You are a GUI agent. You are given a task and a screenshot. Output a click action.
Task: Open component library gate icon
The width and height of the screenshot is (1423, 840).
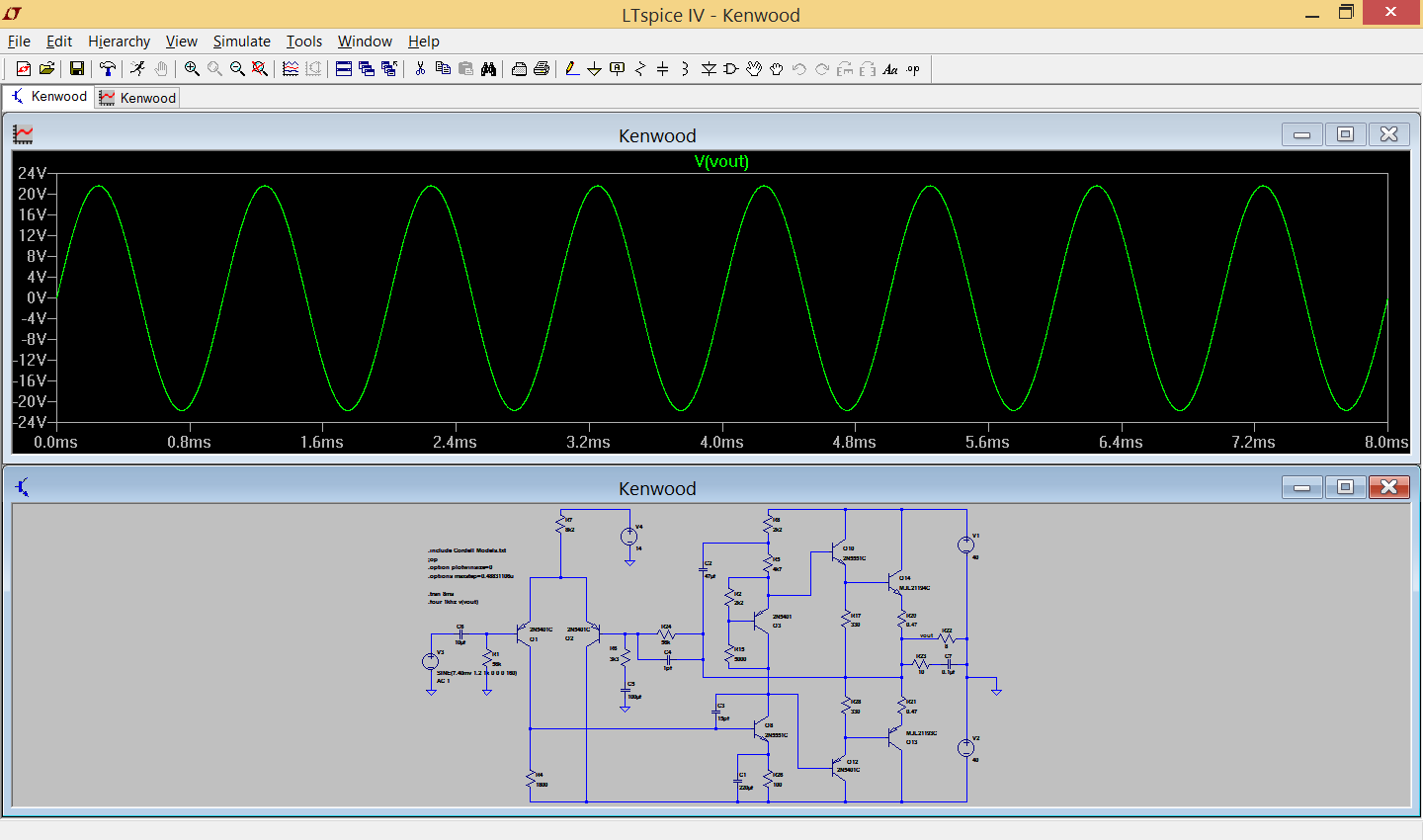(x=731, y=69)
